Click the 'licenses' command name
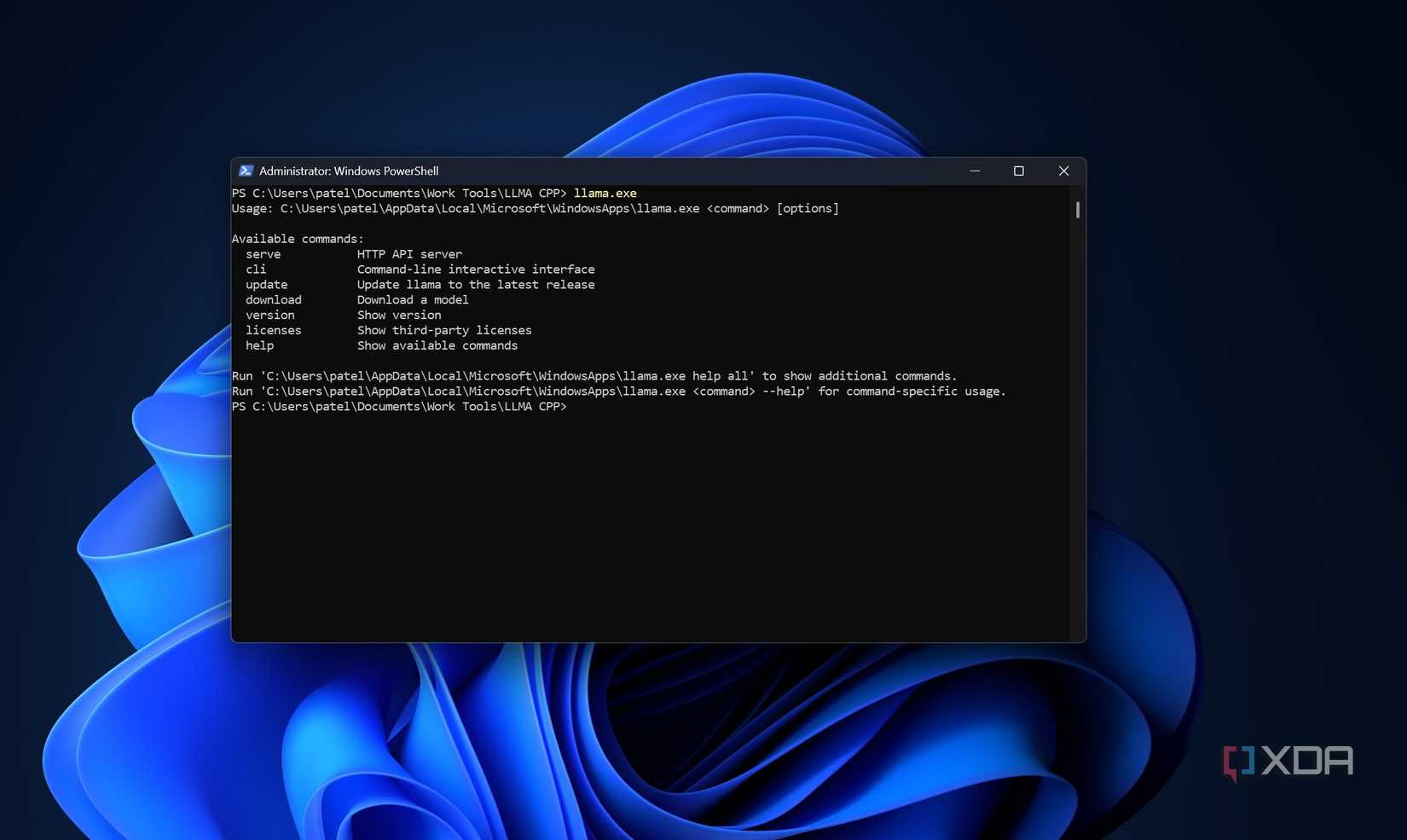Image resolution: width=1407 pixels, height=840 pixels. click(x=273, y=331)
